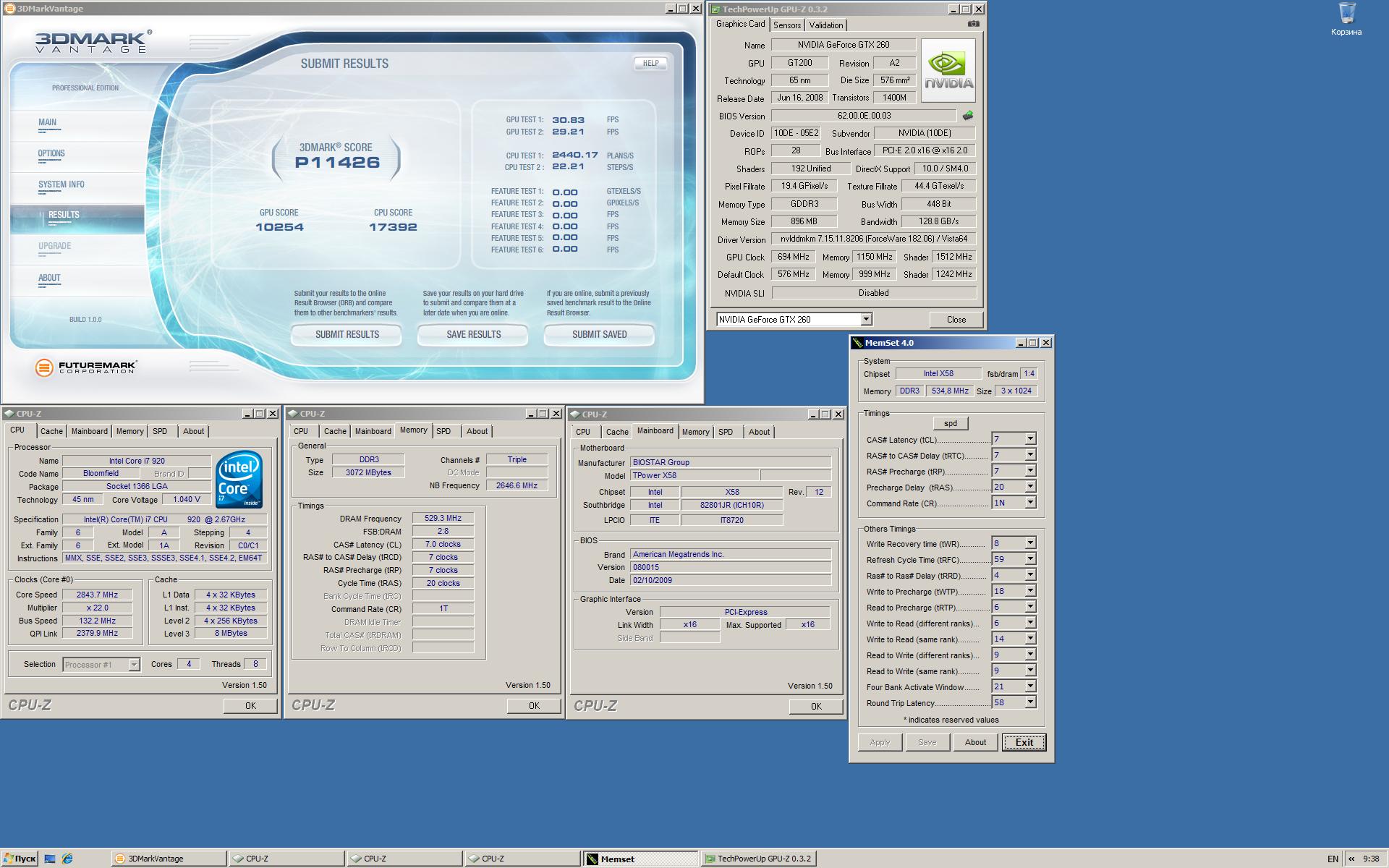The height and width of the screenshot is (868, 1389).
Task: Open Four Bank Activate Window dropdown
Action: [x=1030, y=686]
